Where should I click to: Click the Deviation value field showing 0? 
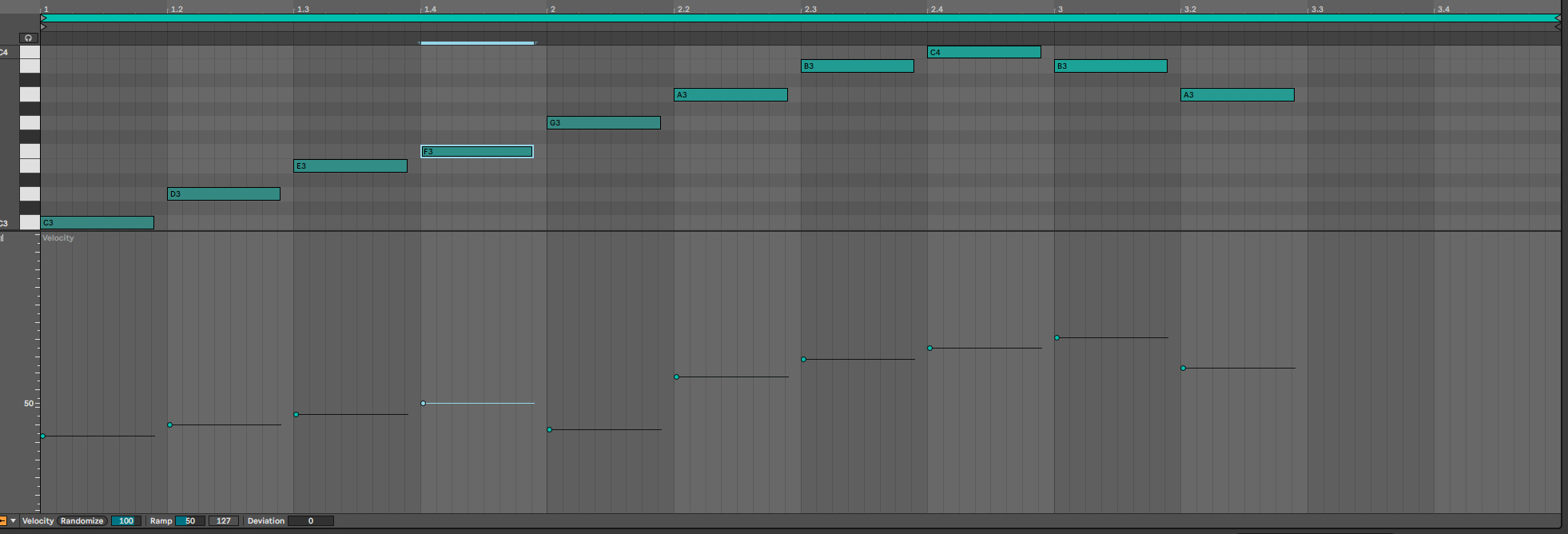(x=311, y=521)
